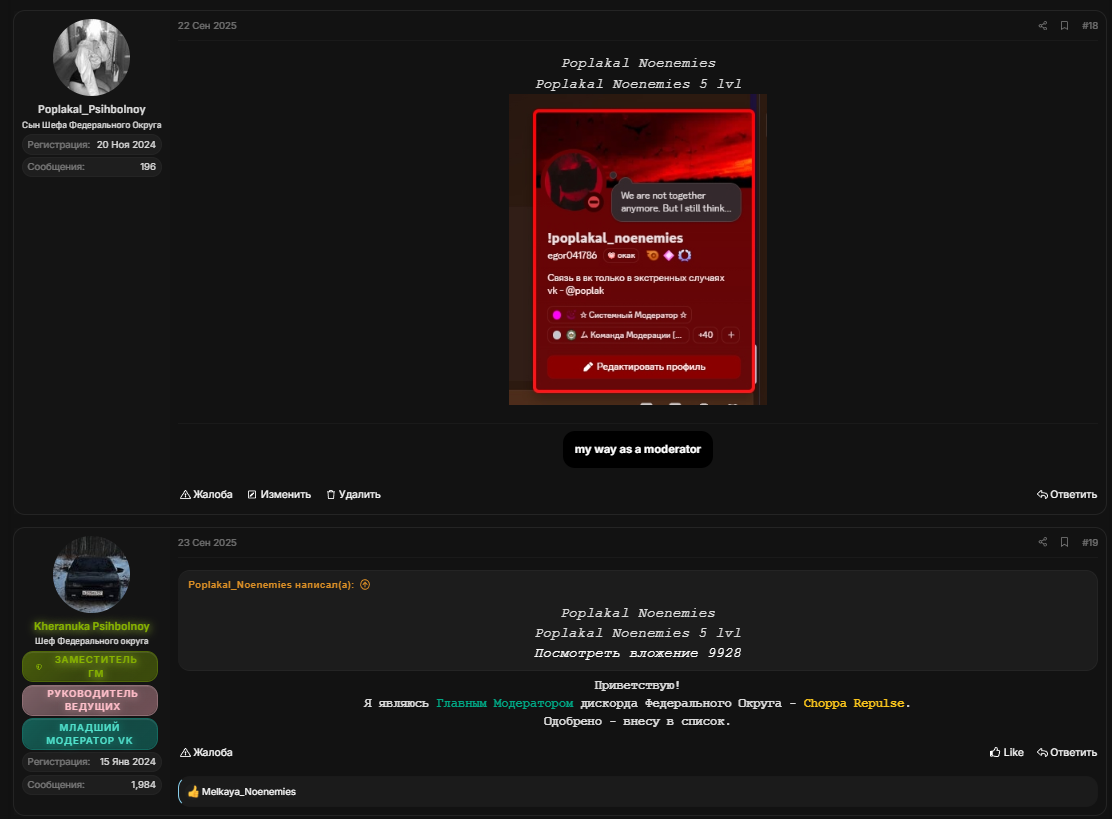Edit post #18 with Изменить

(279, 495)
